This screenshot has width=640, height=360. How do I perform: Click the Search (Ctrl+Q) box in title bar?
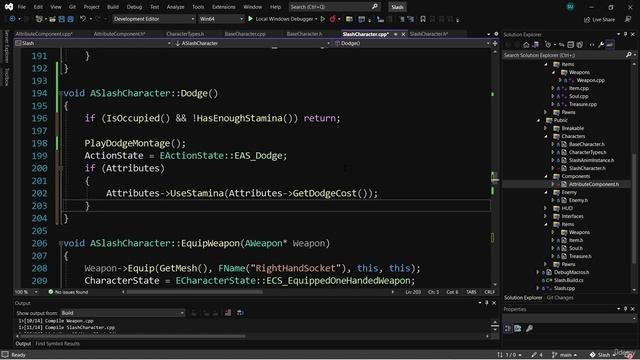334,7
